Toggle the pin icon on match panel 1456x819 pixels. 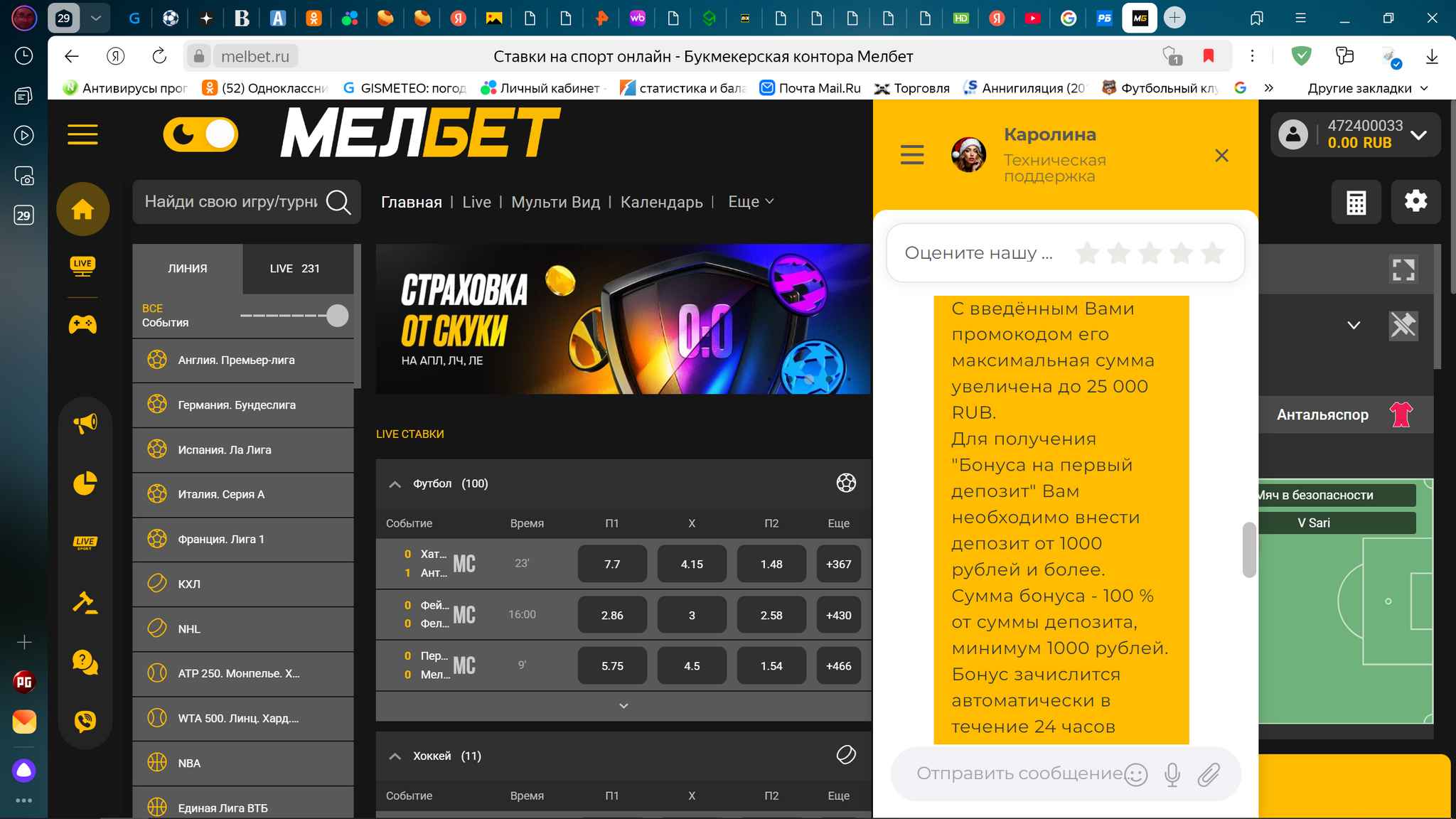pos(1403,326)
